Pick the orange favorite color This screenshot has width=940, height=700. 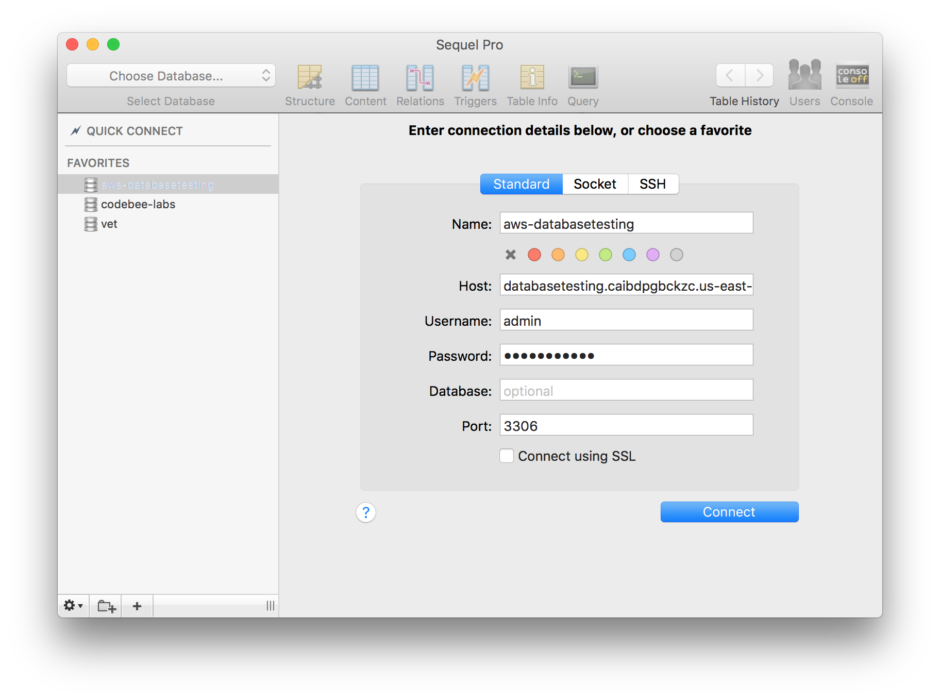[x=558, y=255]
